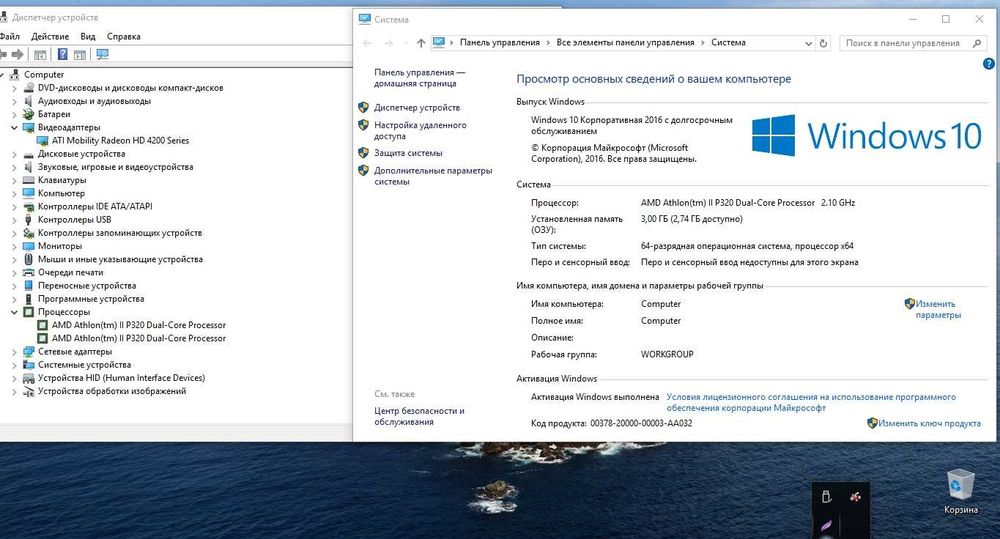This screenshot has width=1000, height=539.
Task: Open the Справка menu
Action: (124, 36)
